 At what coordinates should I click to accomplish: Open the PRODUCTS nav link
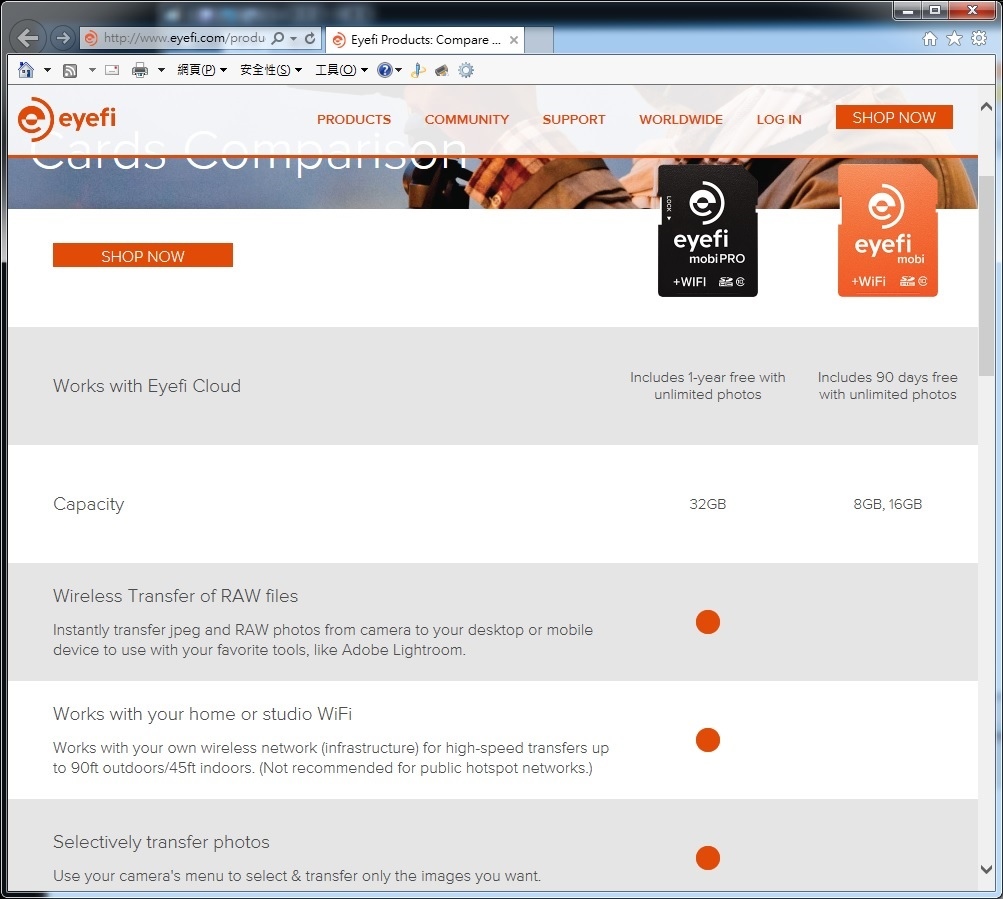354,120
